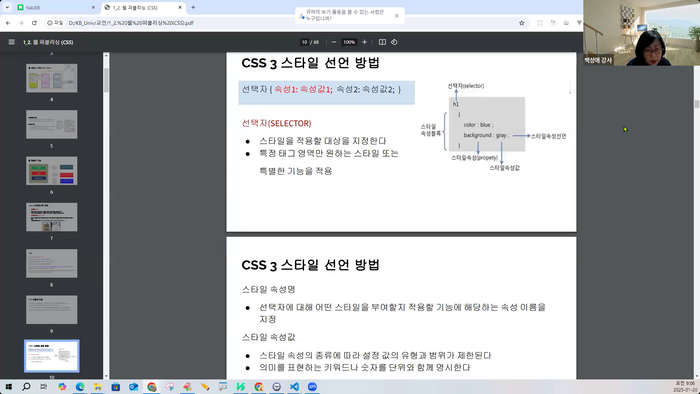Edit the PDF page number field

coord(304,42)
